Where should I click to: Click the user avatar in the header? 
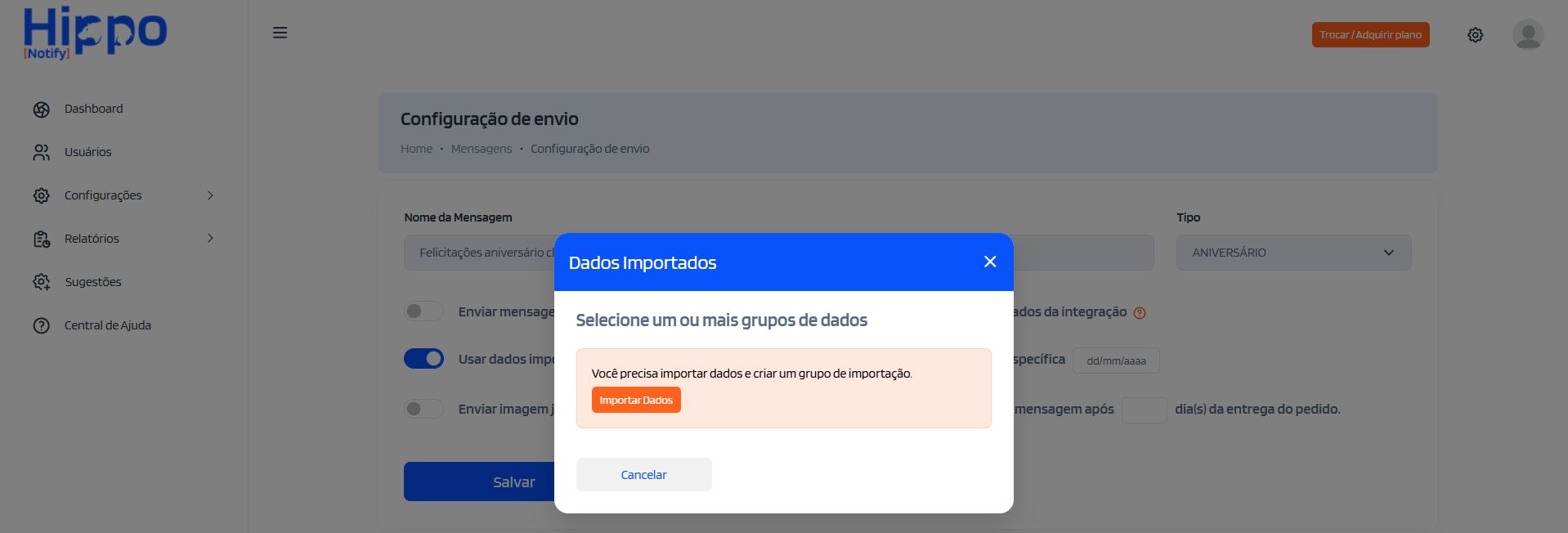1527,34
